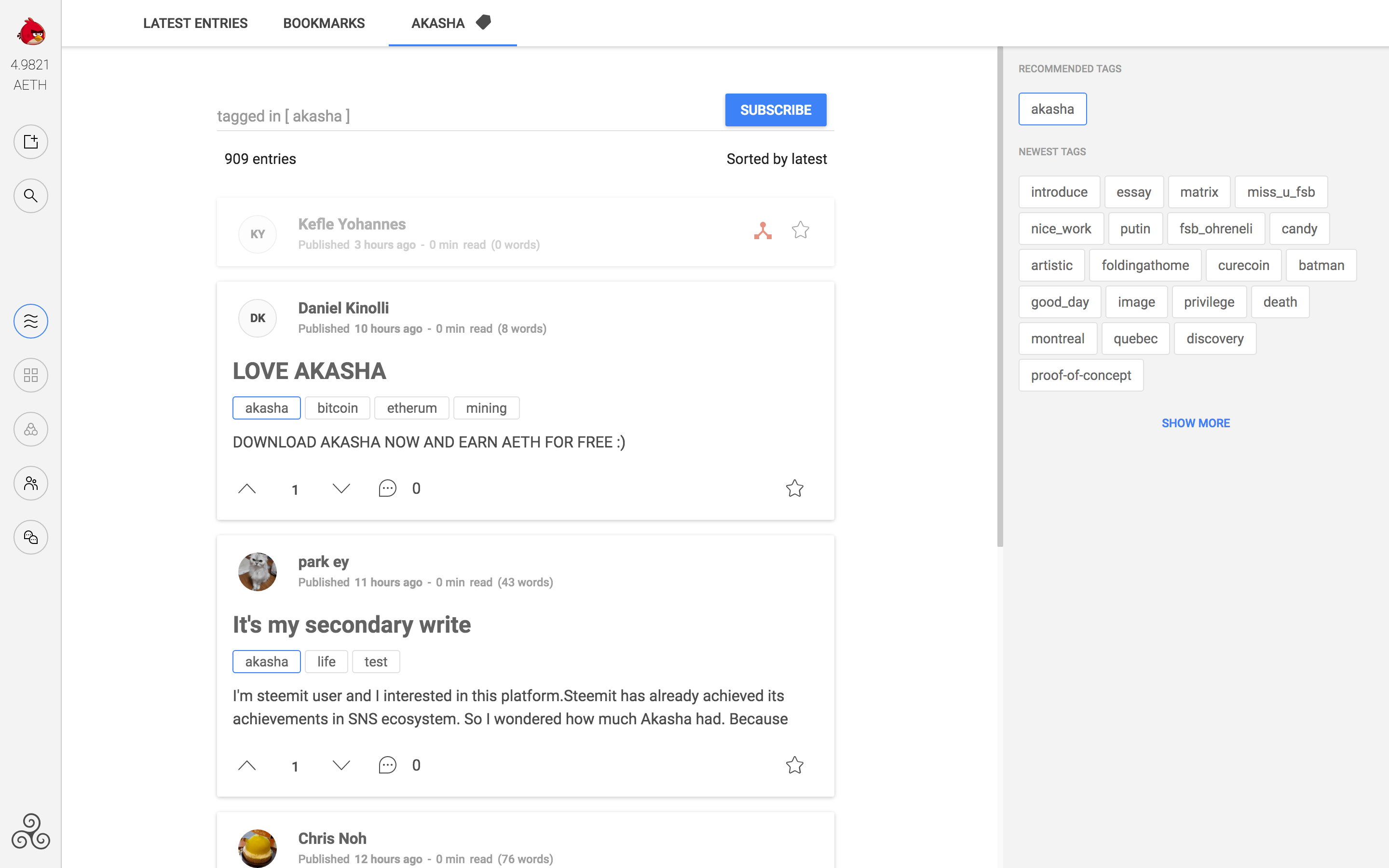Select the bitcoin tag on LOVE AKASHA

click(x=338, y=408)
